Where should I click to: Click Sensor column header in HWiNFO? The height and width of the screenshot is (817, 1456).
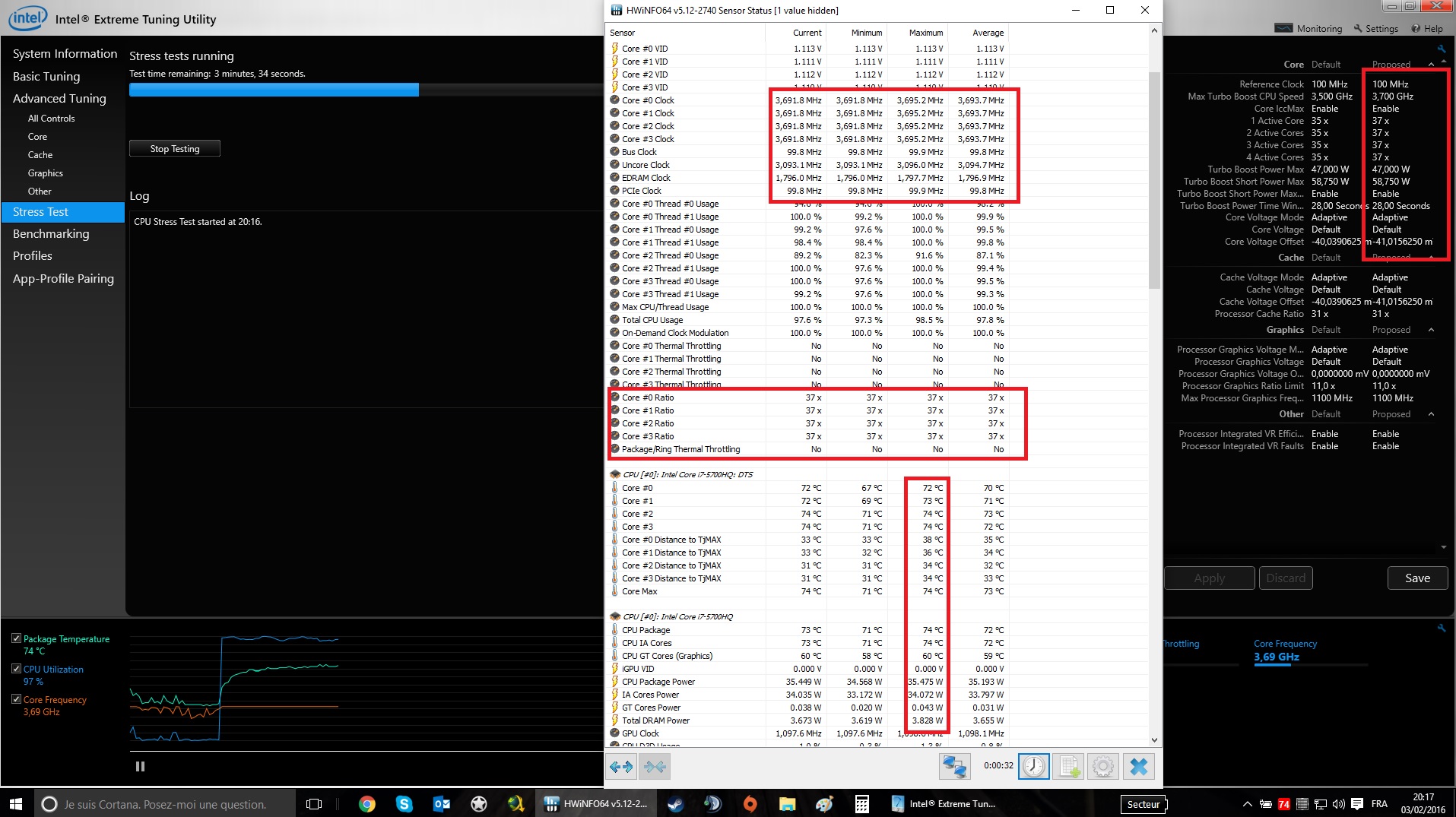pos(686,33)
